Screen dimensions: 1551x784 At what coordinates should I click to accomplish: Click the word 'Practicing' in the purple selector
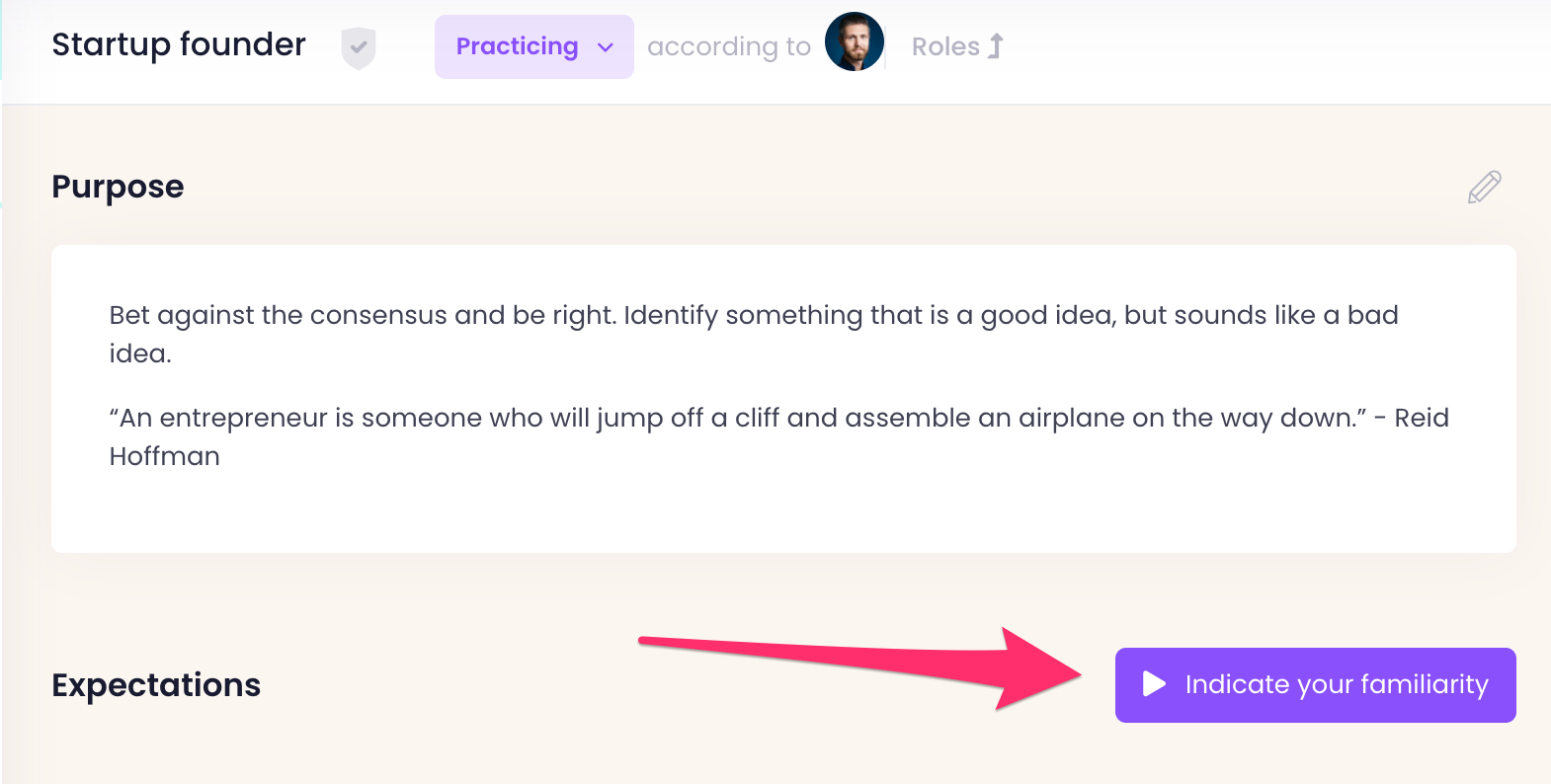point(517,46)
